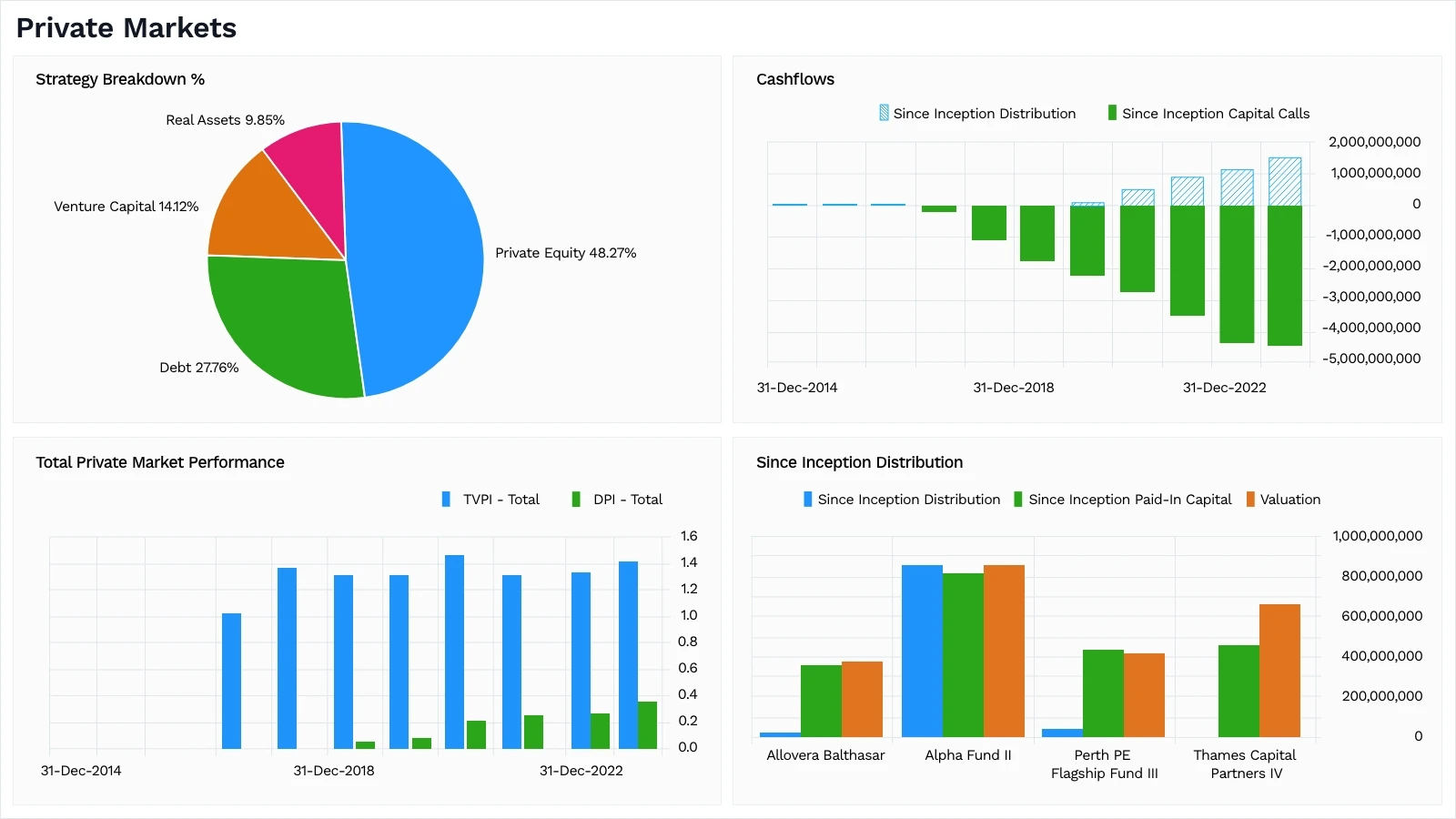The image size is (1456, 819).
Task: Click the Thames Capital Partners IV axis label
Action: click(x=1245, y=763)
